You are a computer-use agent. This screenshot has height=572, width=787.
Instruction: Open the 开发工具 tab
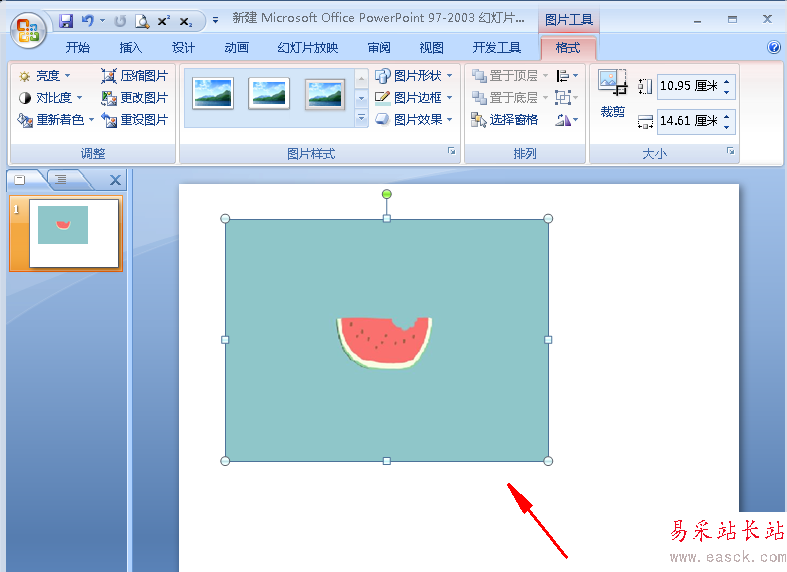click(496, 48)
